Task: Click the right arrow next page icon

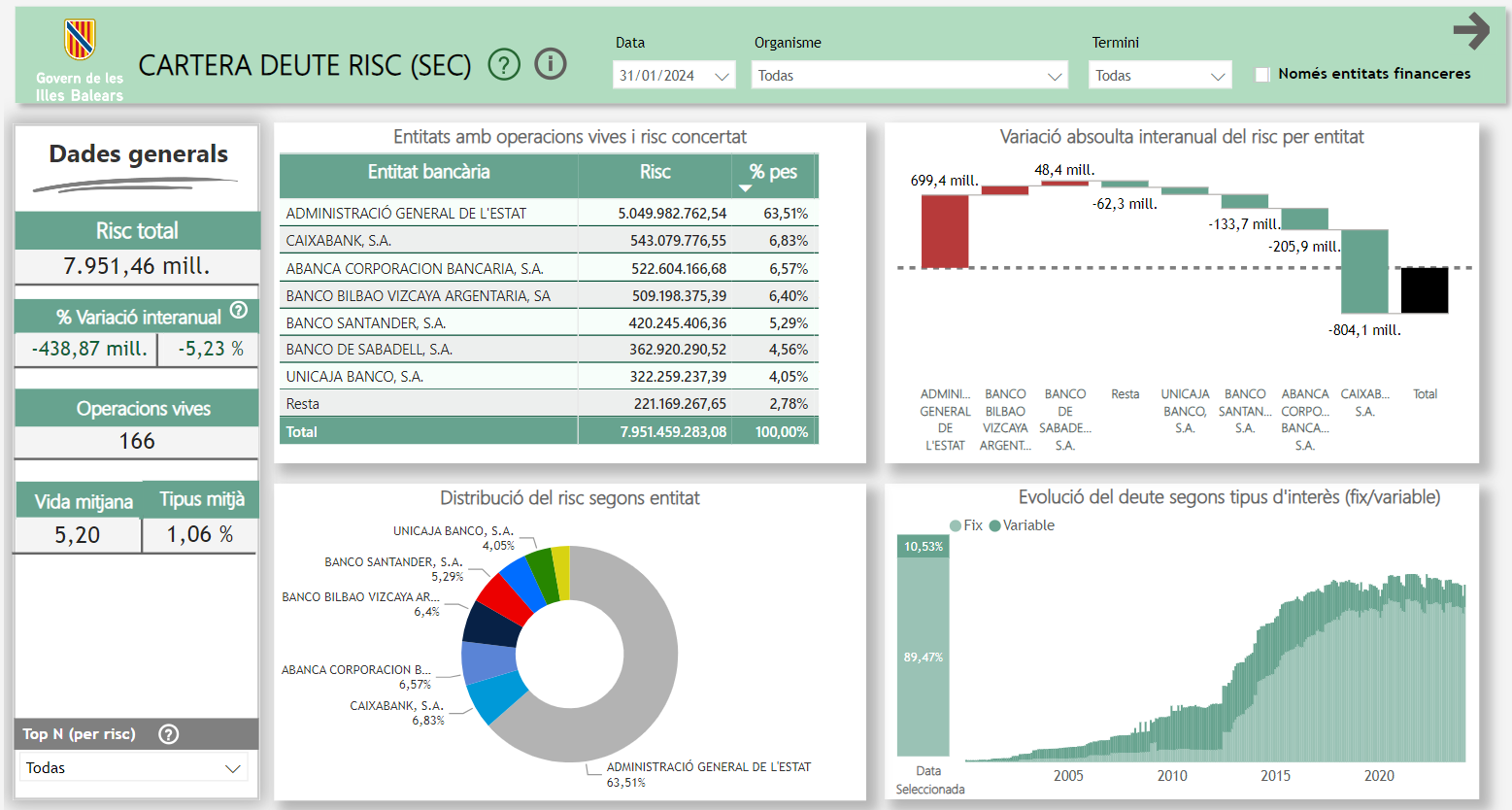Action: click(x=1471, y=31)
